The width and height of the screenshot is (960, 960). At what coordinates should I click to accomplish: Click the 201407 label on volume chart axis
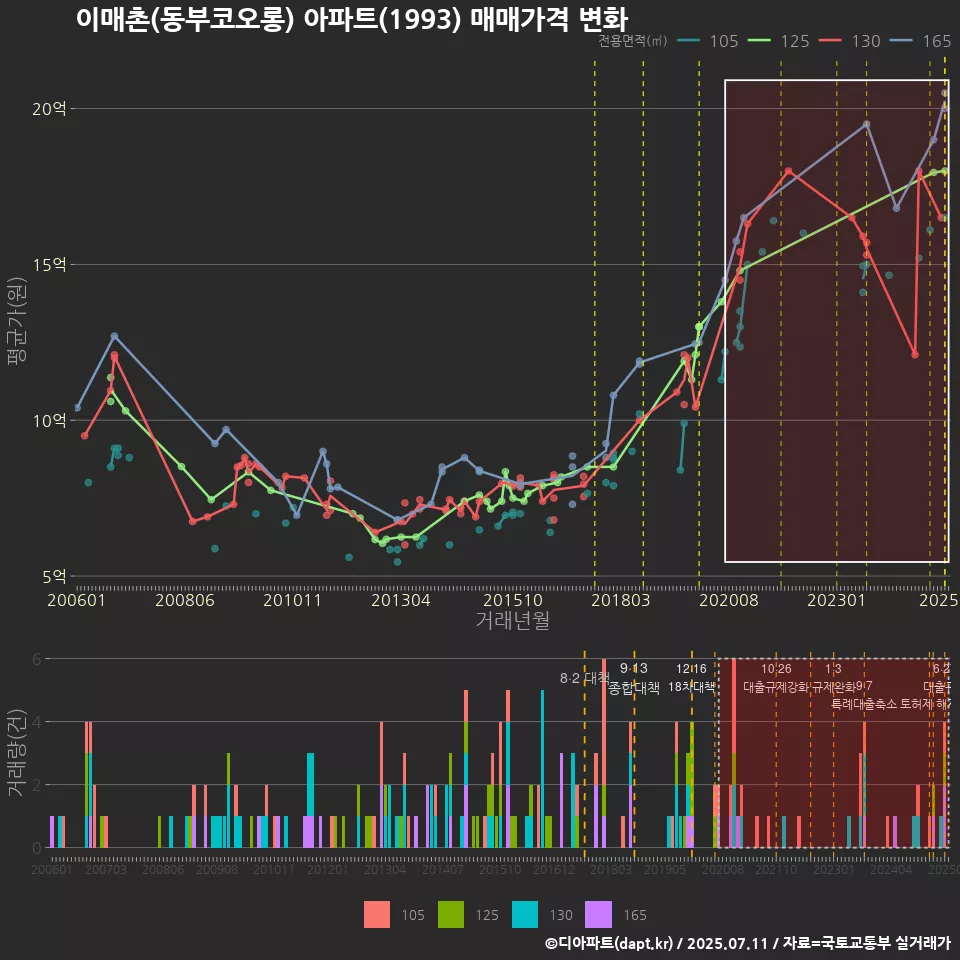pos(443,869)
